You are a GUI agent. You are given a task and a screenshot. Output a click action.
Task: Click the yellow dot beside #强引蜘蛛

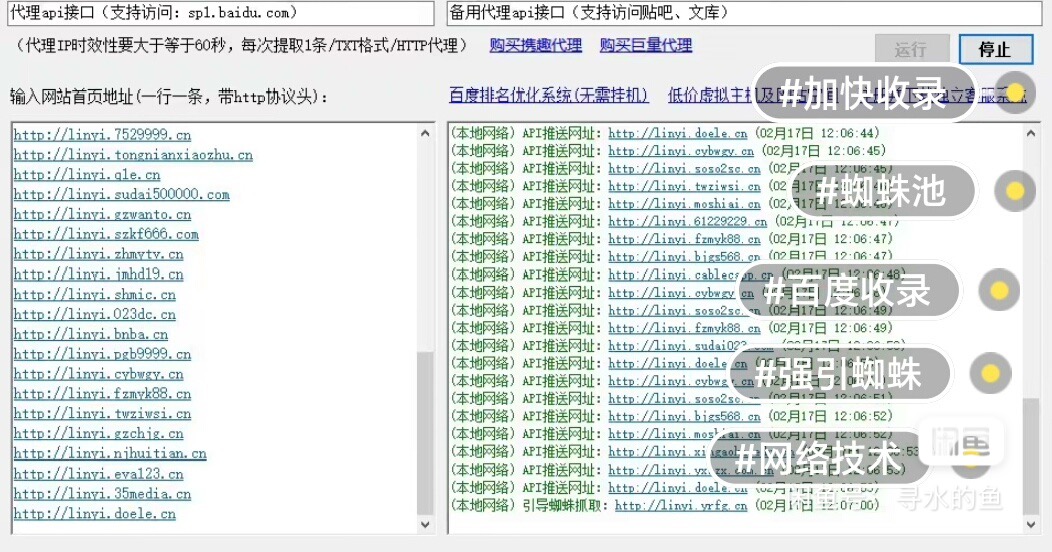(990, 374)
